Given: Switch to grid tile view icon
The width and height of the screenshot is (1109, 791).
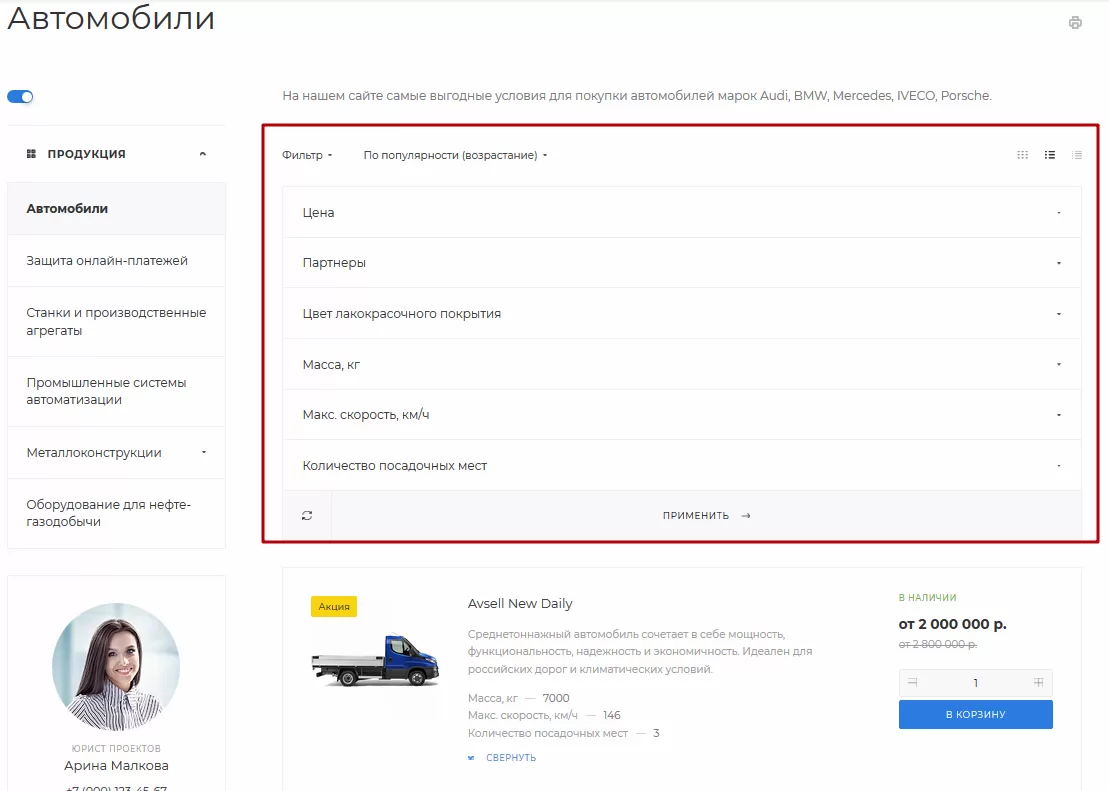Looking at the screenshot, I should coord(1023,155).
